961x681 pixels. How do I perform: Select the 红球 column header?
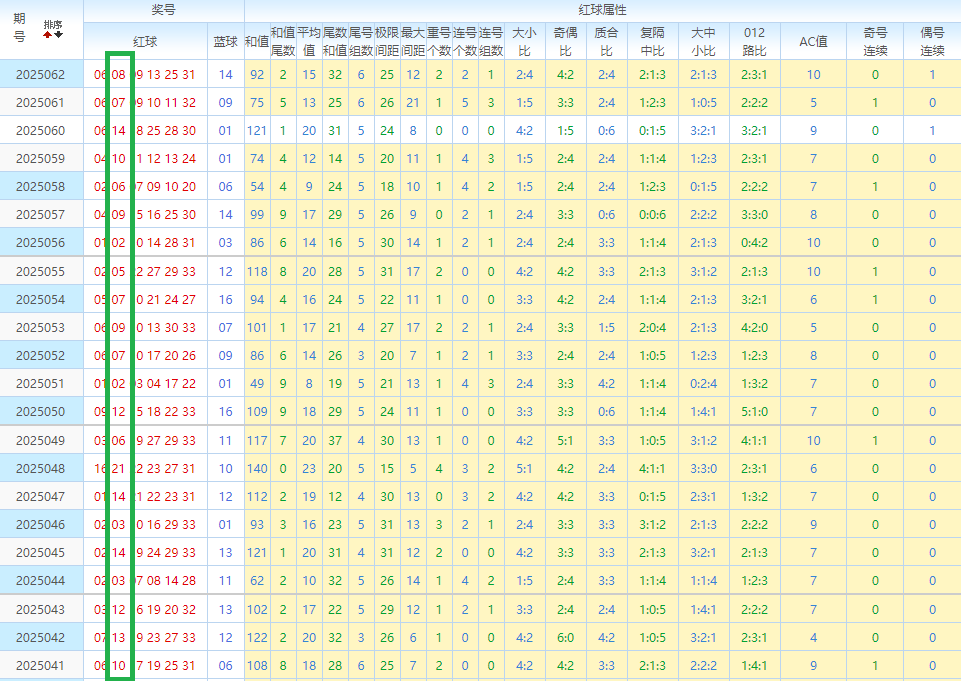tap(145, 42)
